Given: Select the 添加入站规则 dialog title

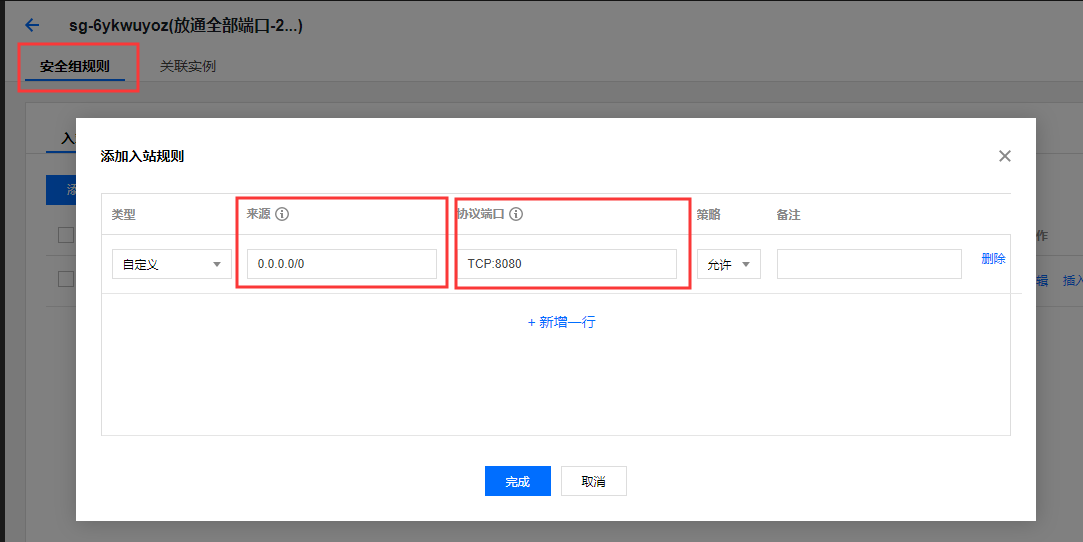Looking at the screenshot, I should click(x=142, y=156).
